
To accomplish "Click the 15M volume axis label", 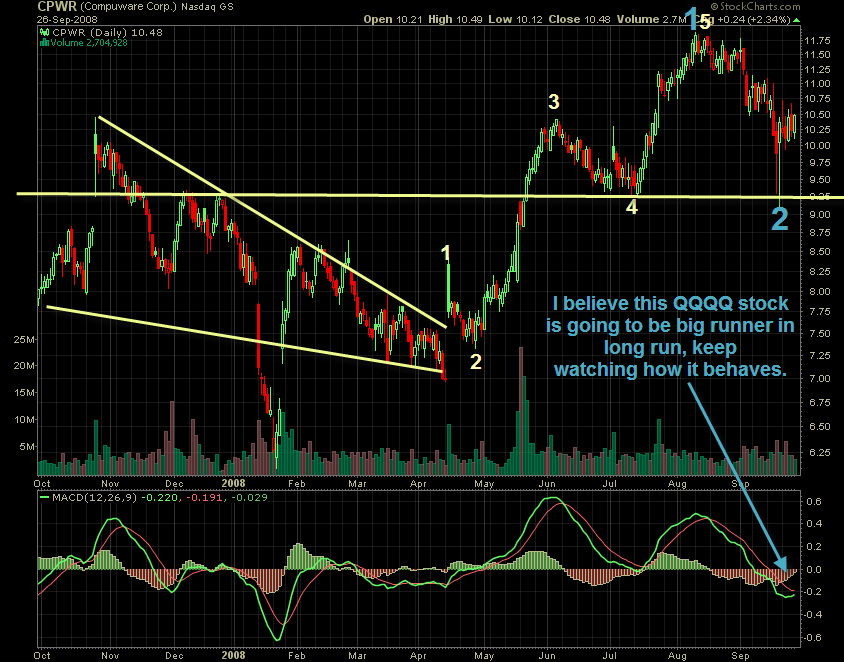I will coord(25,393).
